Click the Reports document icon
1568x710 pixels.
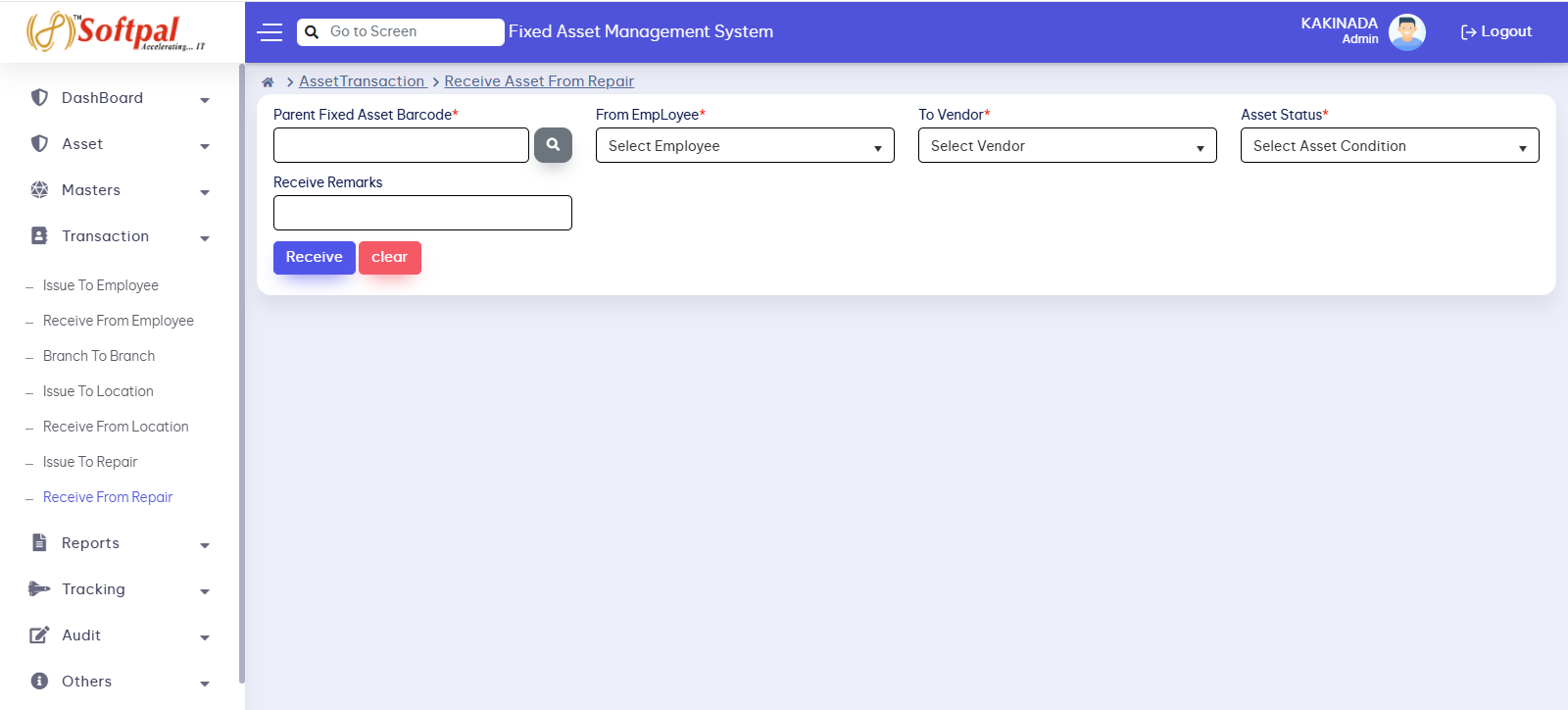[x=39, y=543]
